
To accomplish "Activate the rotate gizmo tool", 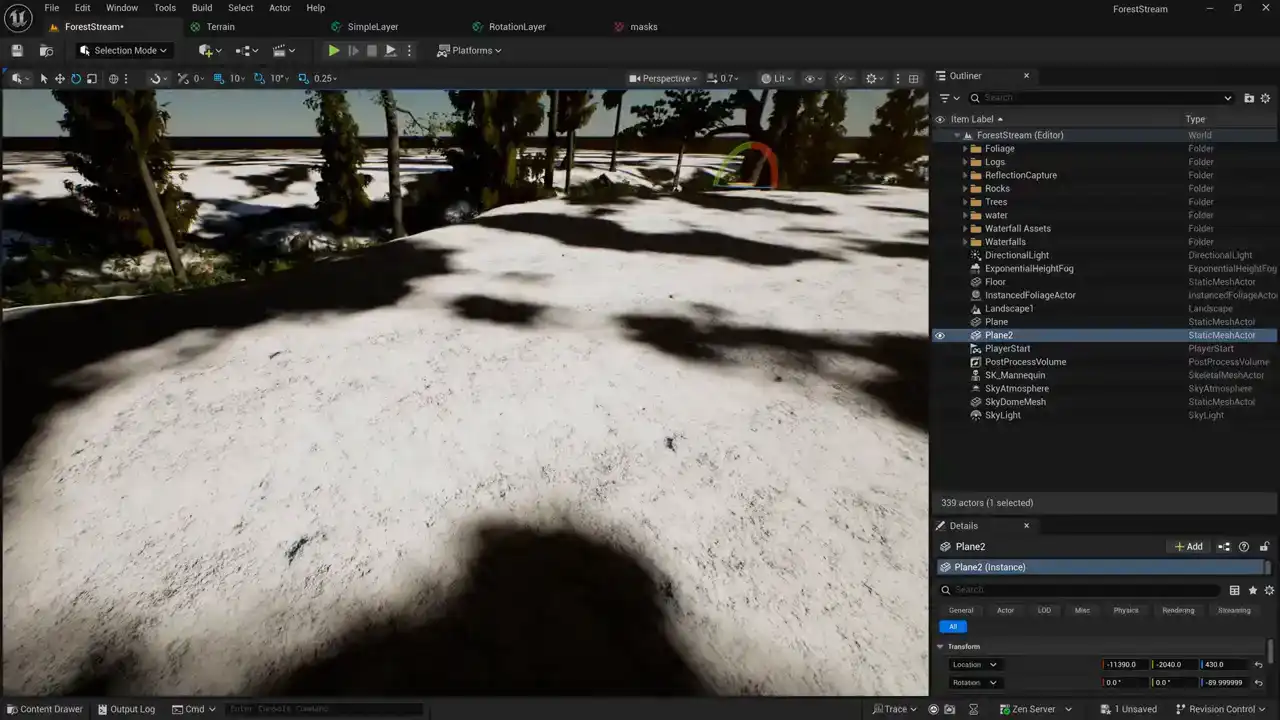I will (x=76, y=78).
